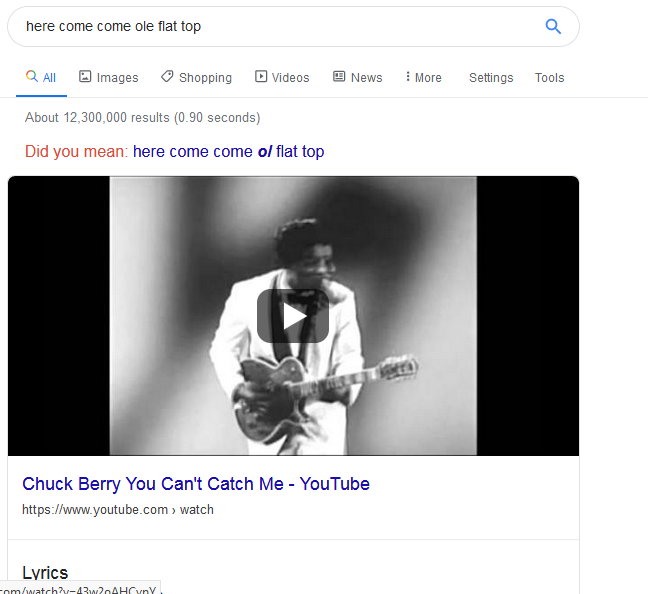Click the 'here come come ol flat top' suggestion

228,152
